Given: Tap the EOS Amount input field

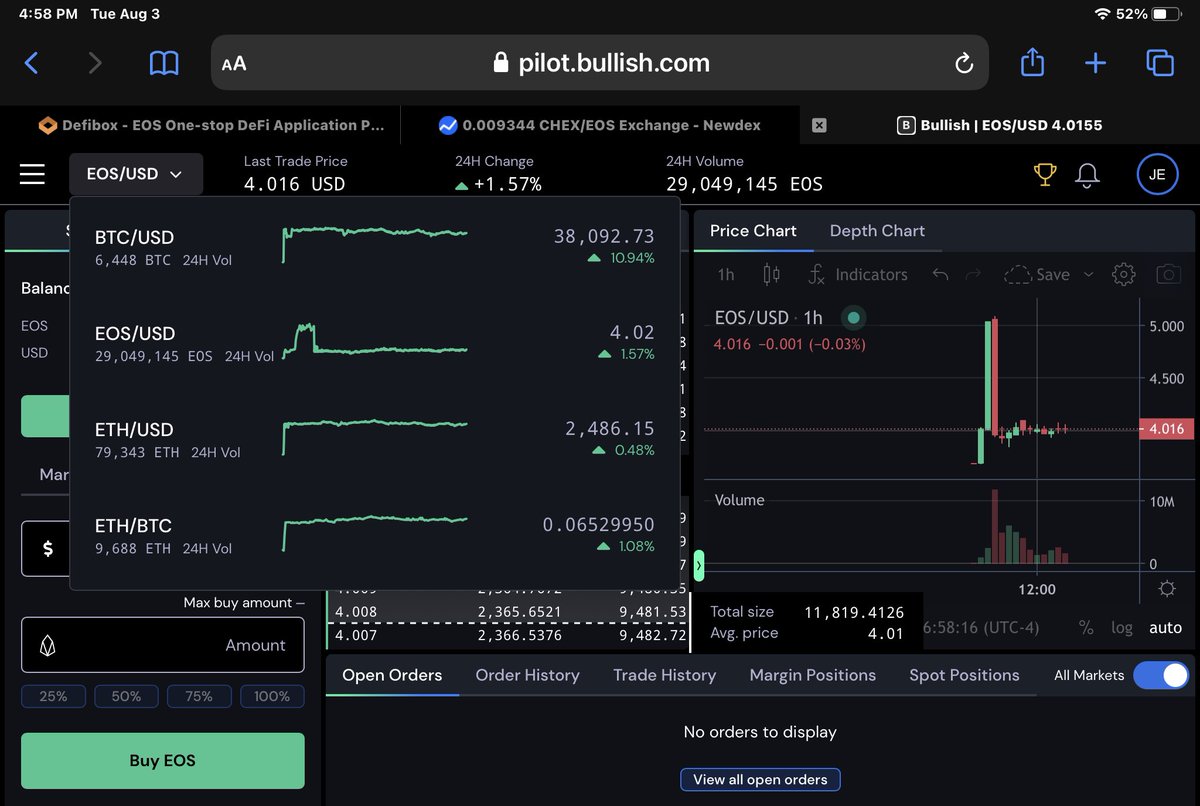Looking at the screenshot, I should (162, 645).
